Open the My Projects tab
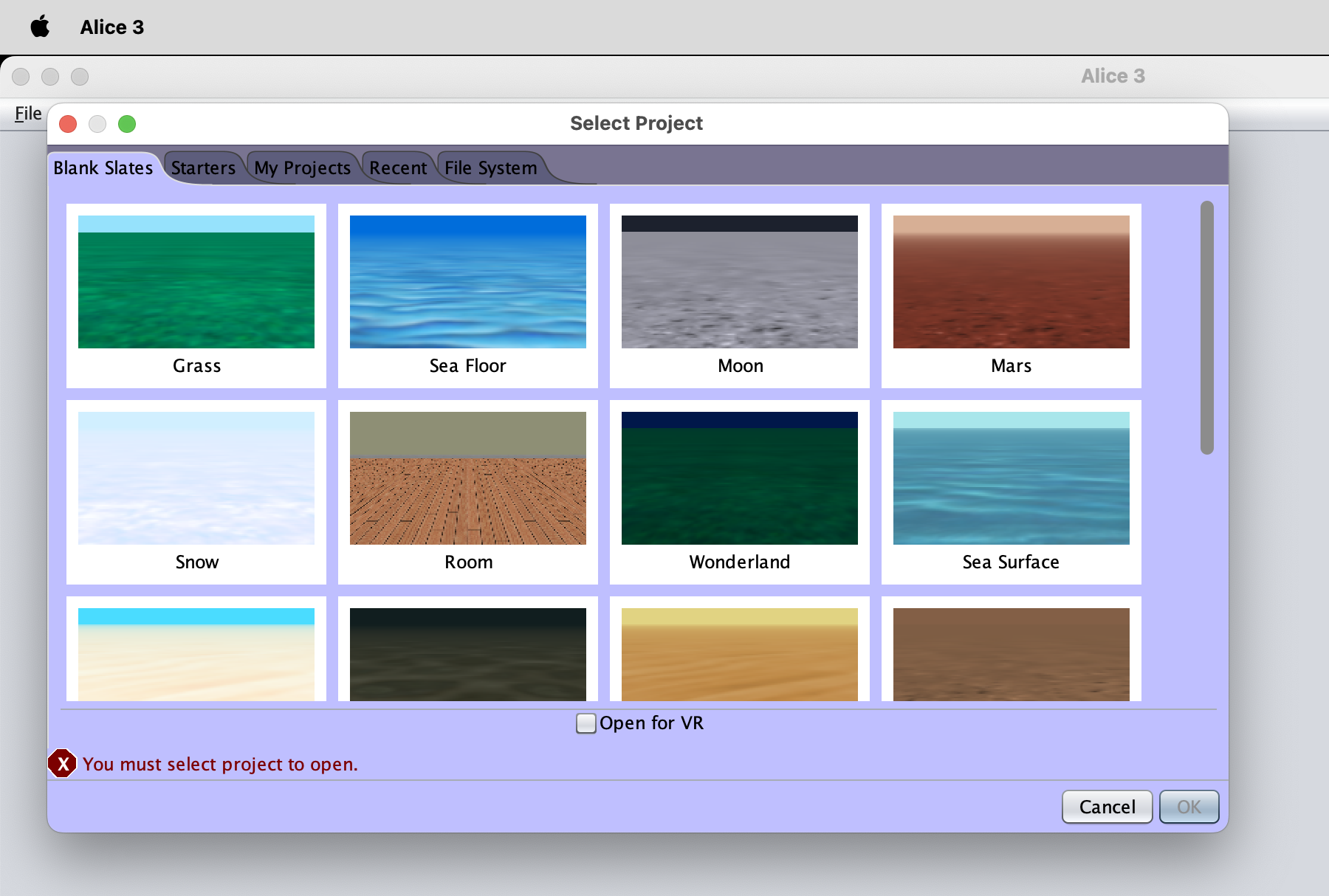The width and height of the screenshot is (1329, 896). click(x=302, y=168)
